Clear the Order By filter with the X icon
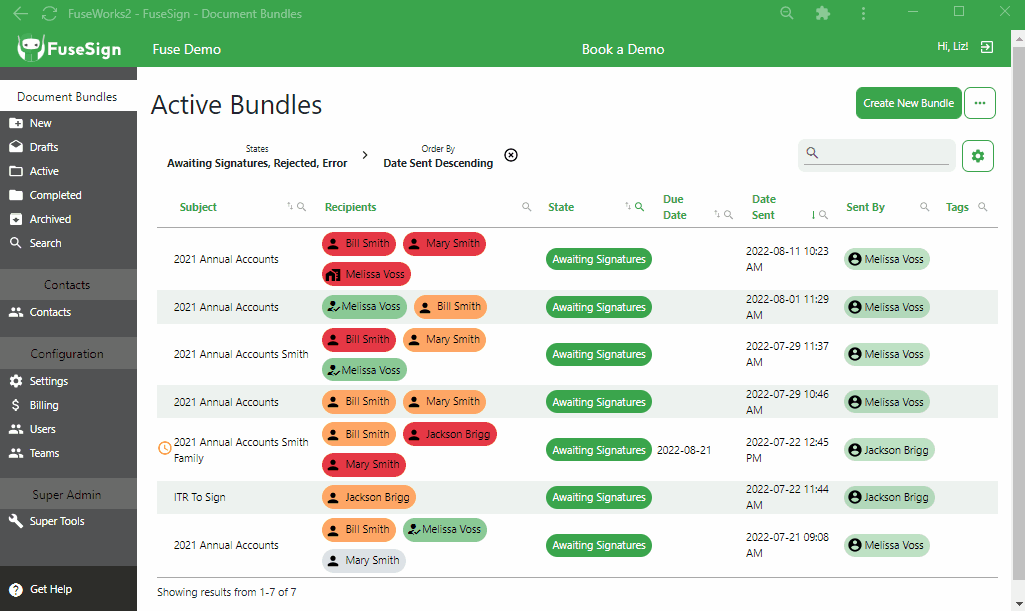 point(511,155)
